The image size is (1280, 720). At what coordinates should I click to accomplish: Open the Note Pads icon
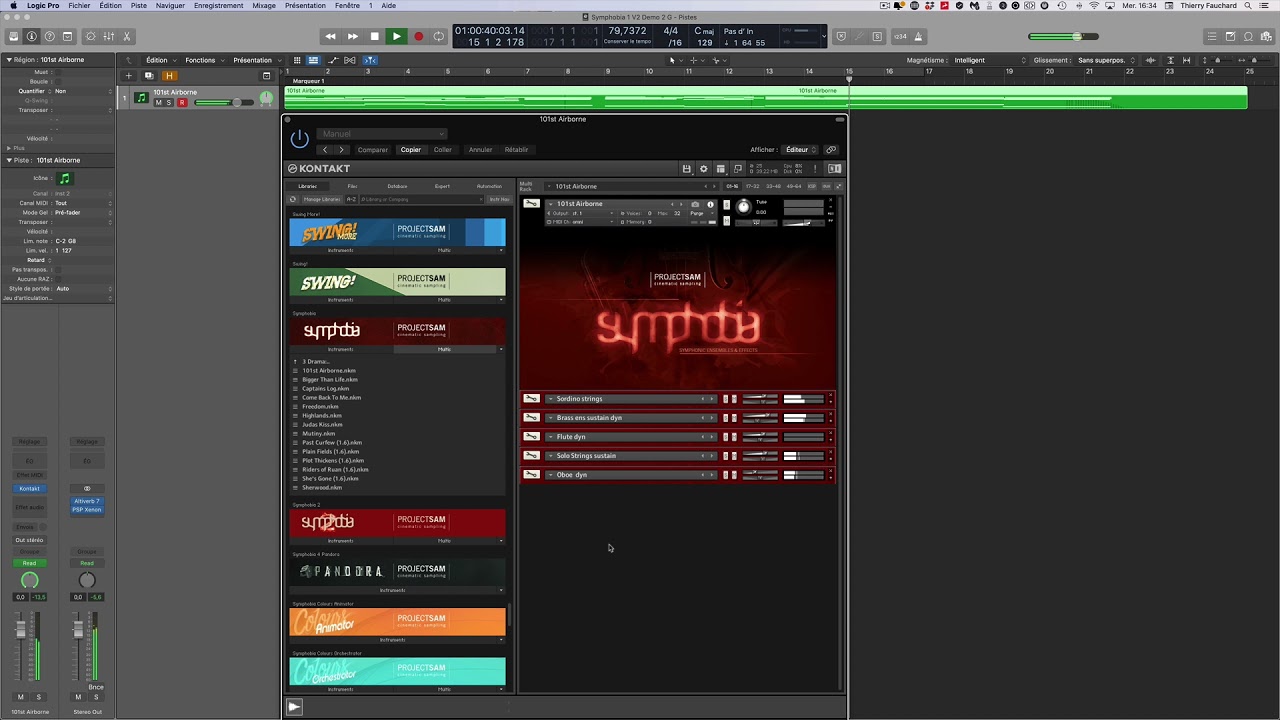[1230, 37]
